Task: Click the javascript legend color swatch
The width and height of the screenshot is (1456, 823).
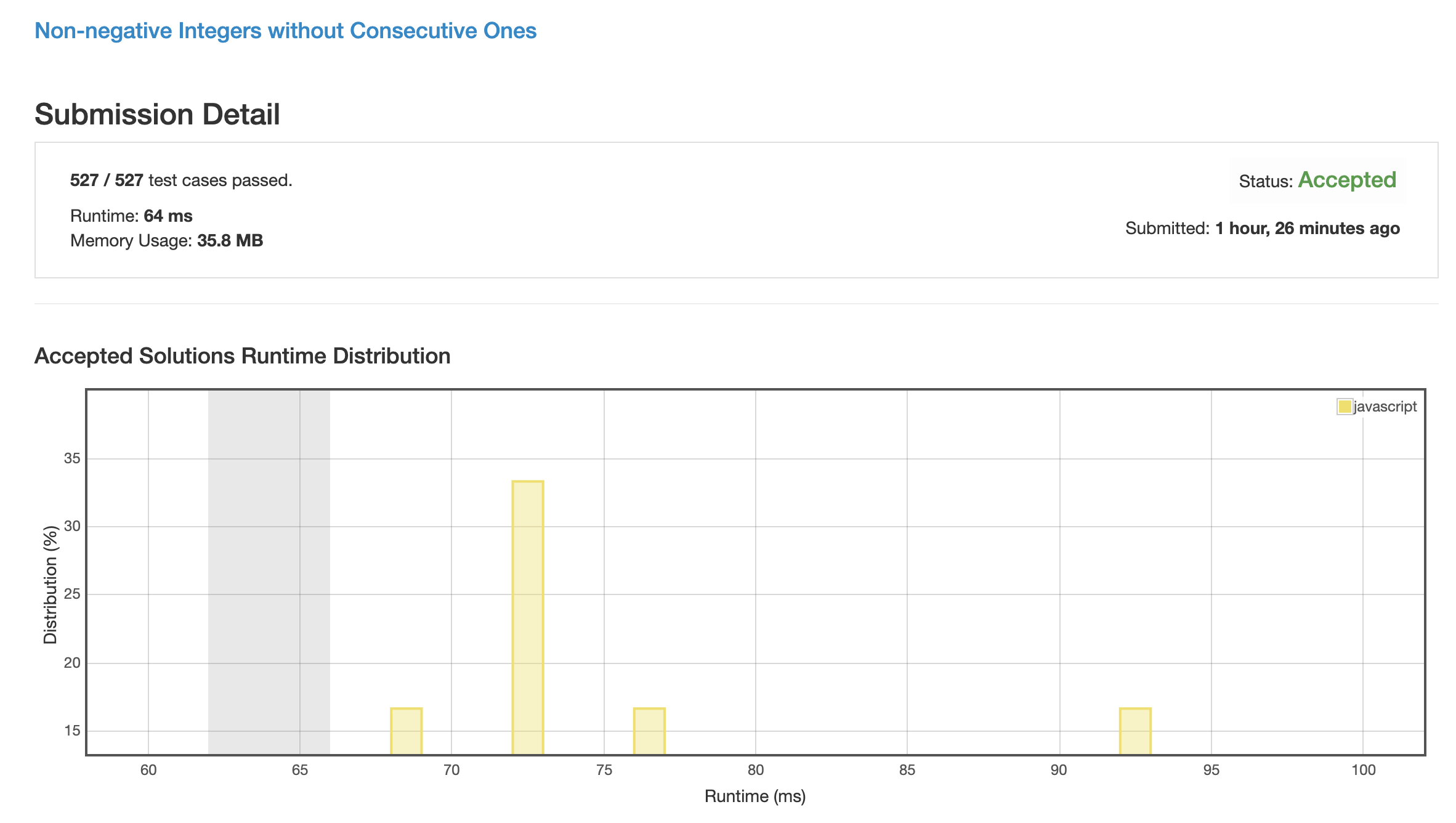Action: 1345,407
